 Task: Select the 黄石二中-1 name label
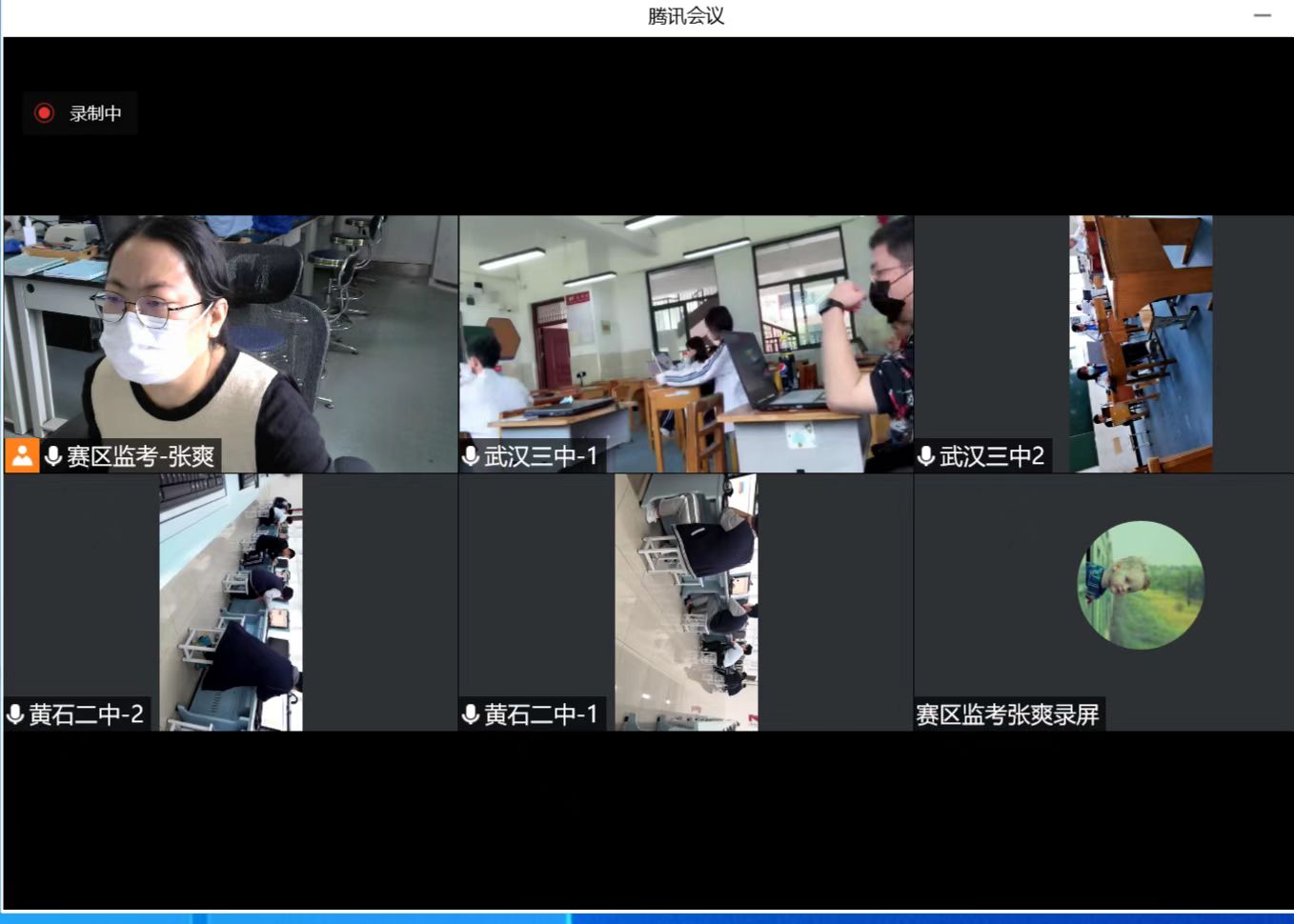click(x=540, y=714)
